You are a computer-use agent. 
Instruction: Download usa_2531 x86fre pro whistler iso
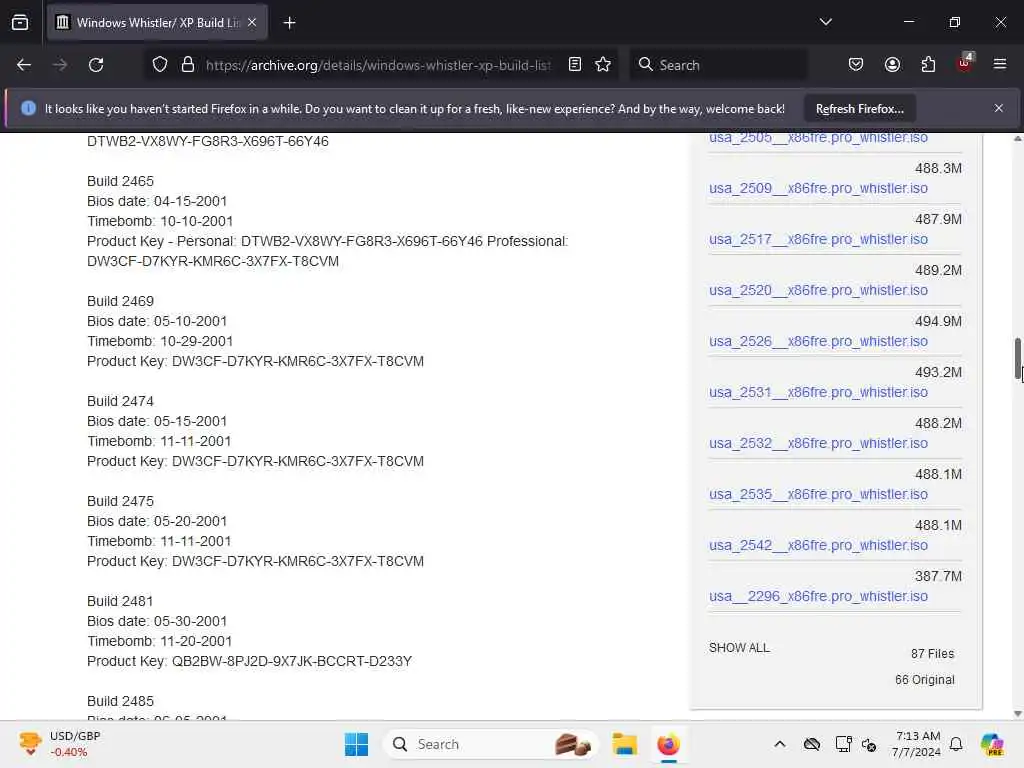coord(818,392)
